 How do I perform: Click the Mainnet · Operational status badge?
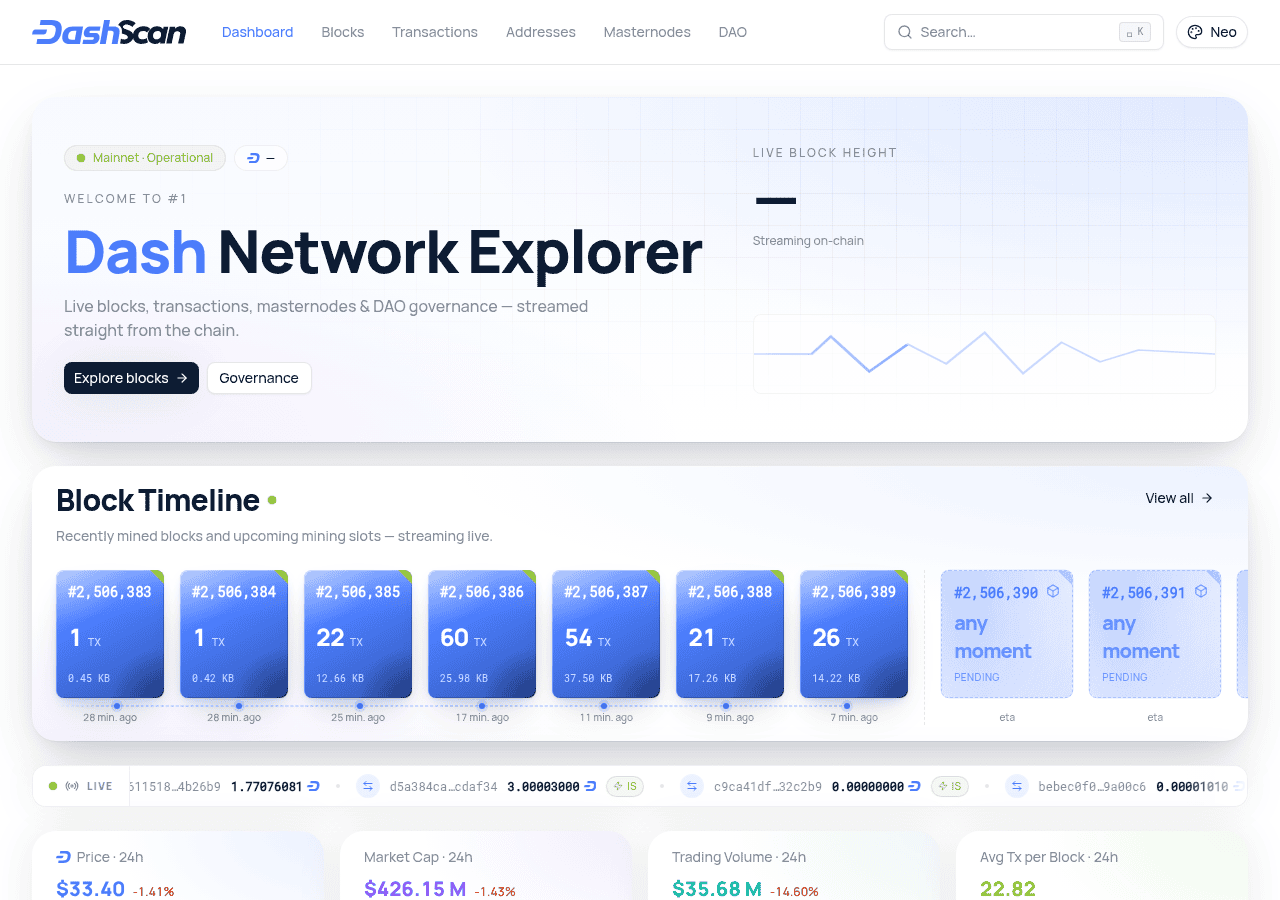pos(145,158)
